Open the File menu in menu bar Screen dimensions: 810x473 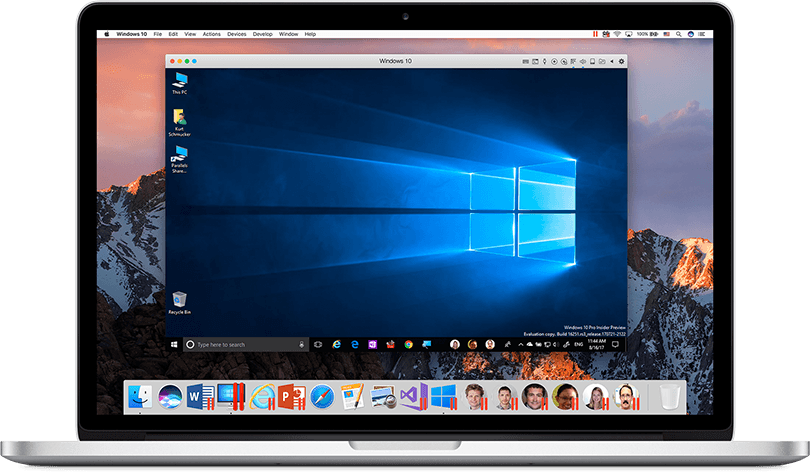[x=158, y=34]
